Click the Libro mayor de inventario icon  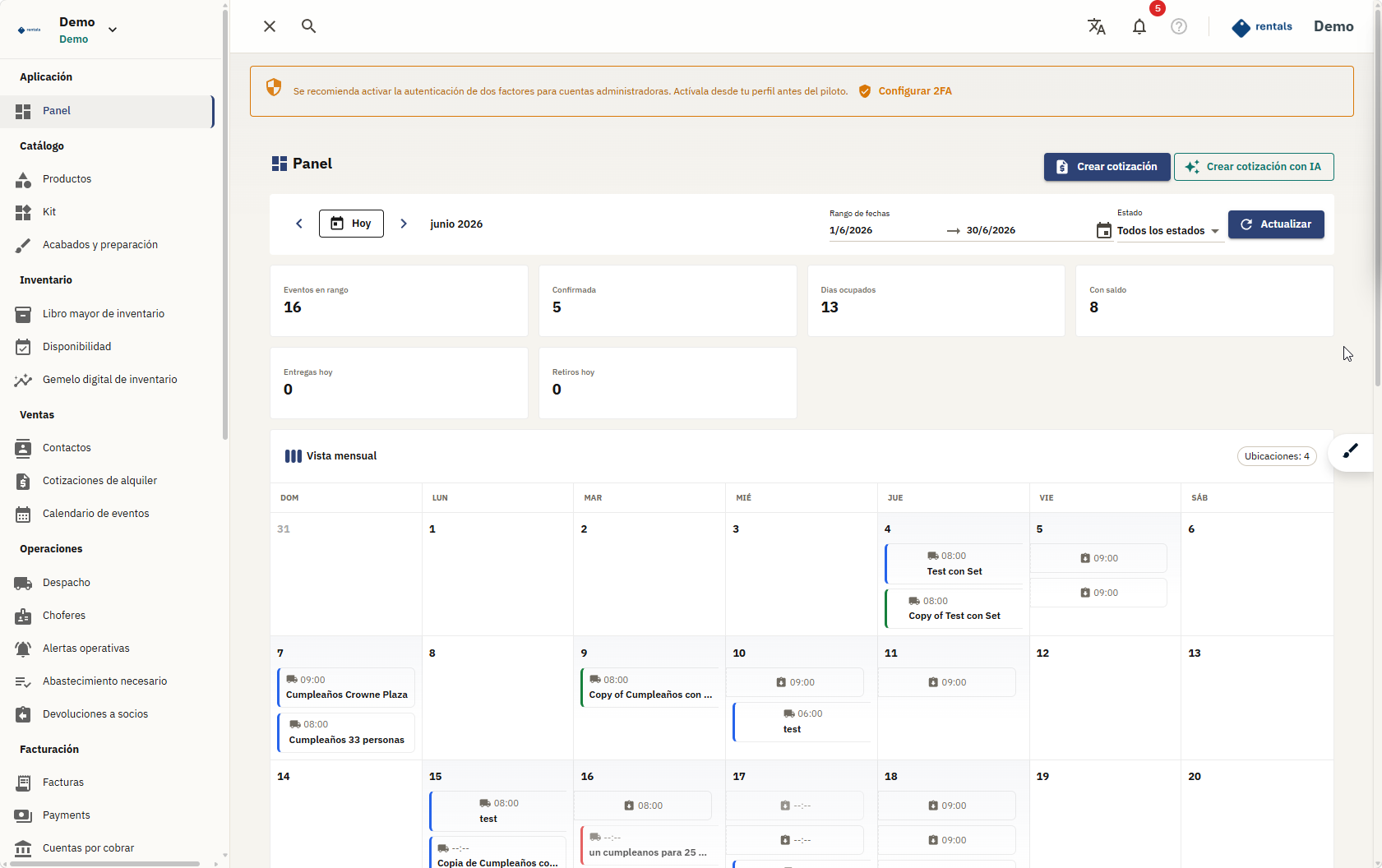coord(23,314)
